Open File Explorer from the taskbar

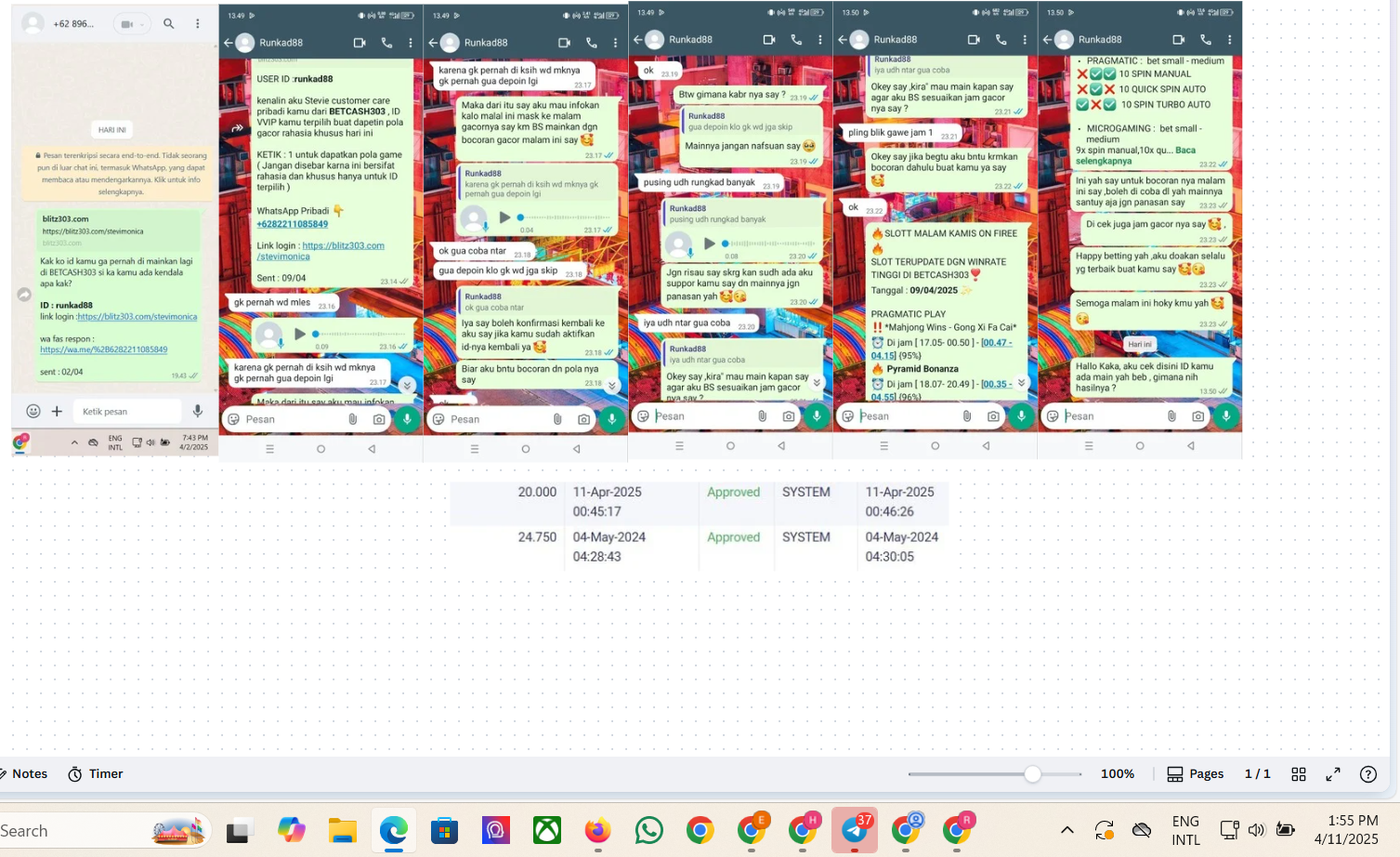point(342,830)
